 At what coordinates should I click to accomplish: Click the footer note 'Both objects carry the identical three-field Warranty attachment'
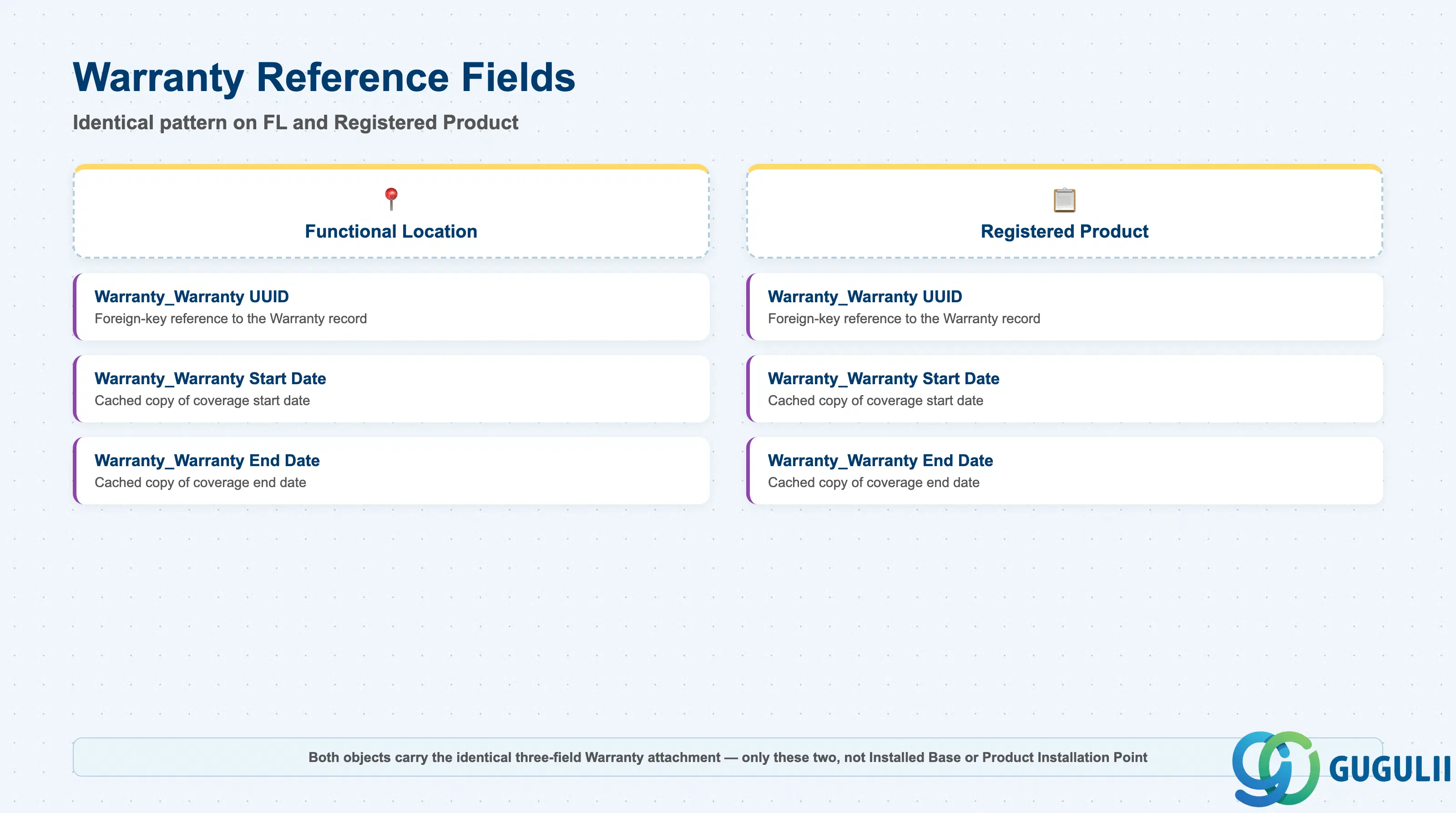click(x=514, y=757)
